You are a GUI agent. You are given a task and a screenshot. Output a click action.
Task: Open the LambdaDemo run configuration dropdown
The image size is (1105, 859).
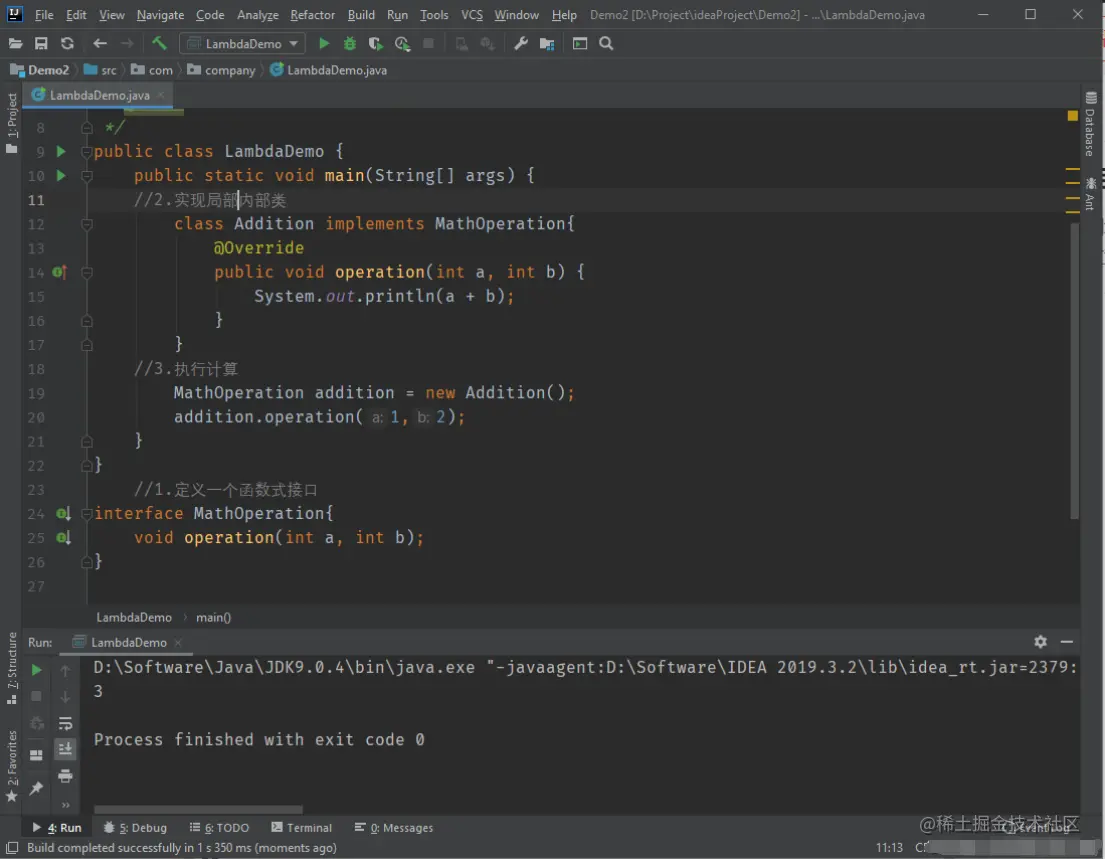[x=243, y=44]
